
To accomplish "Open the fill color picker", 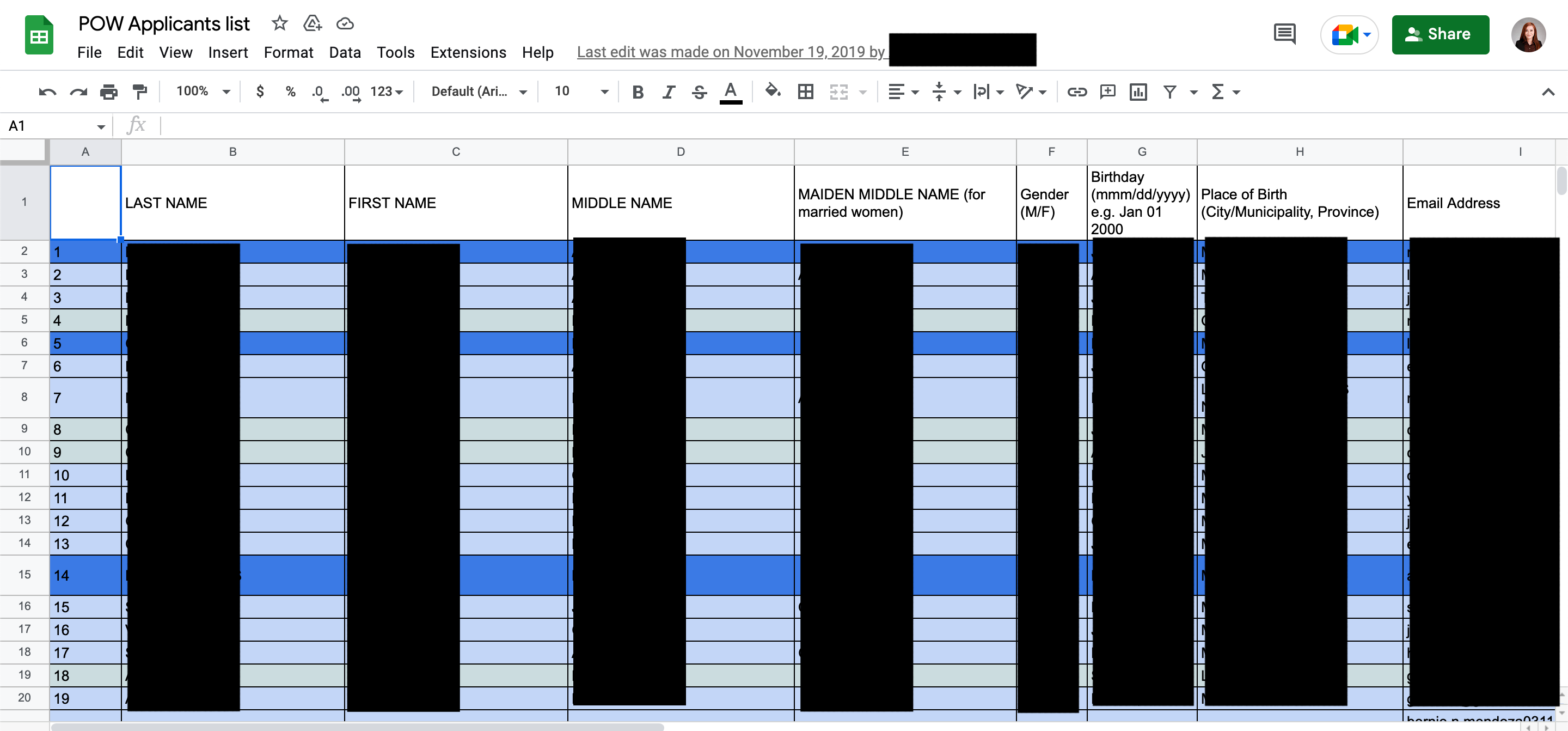I will (773, 92).
